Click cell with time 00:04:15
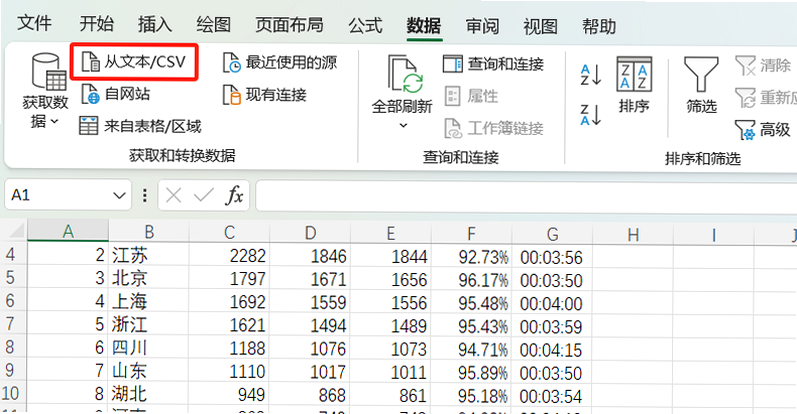Image resolution: width=797 pixels, height=414 pixels. (x=552, y=350)
